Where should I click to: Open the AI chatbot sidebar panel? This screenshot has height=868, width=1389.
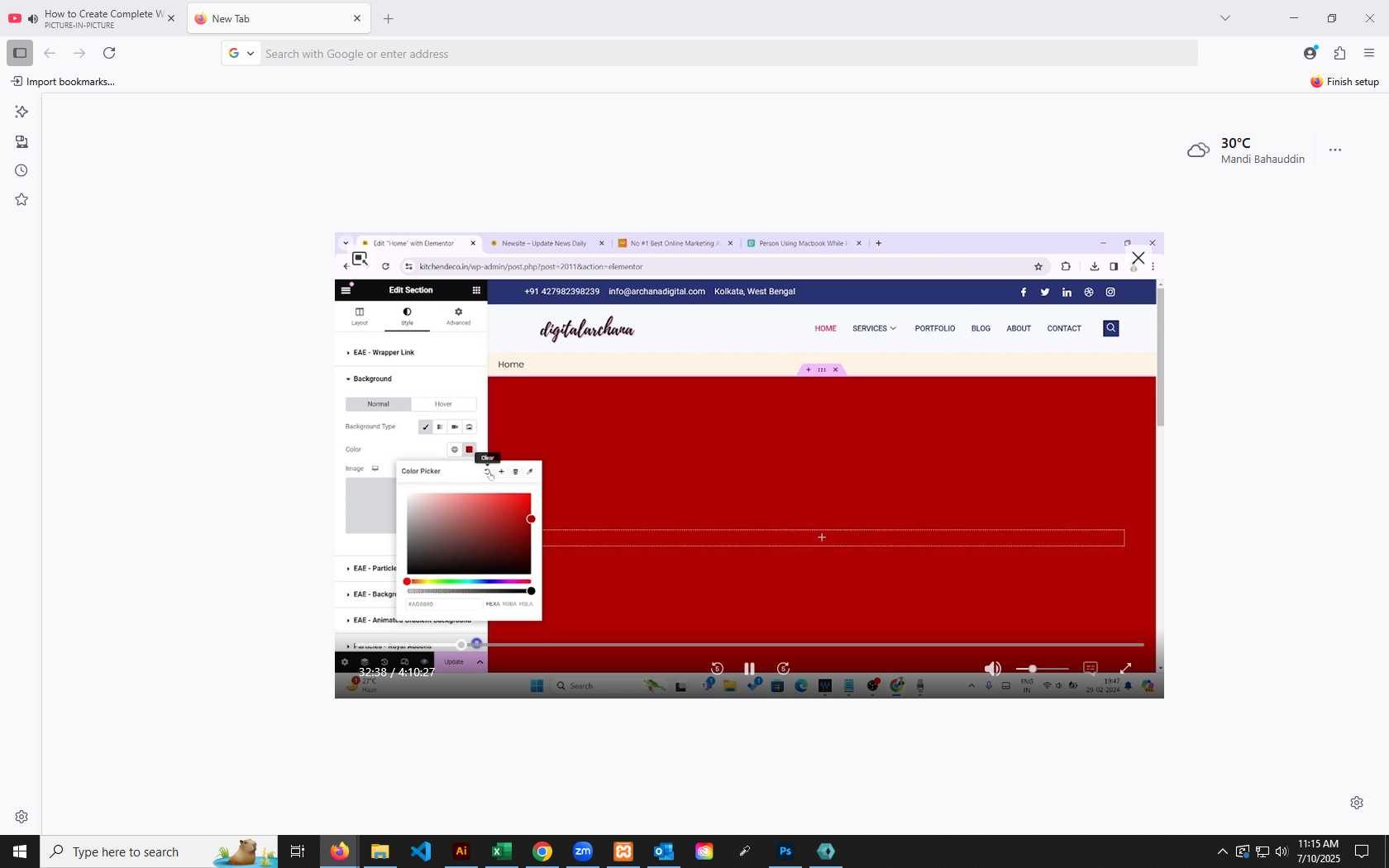(x=21, y=112)
